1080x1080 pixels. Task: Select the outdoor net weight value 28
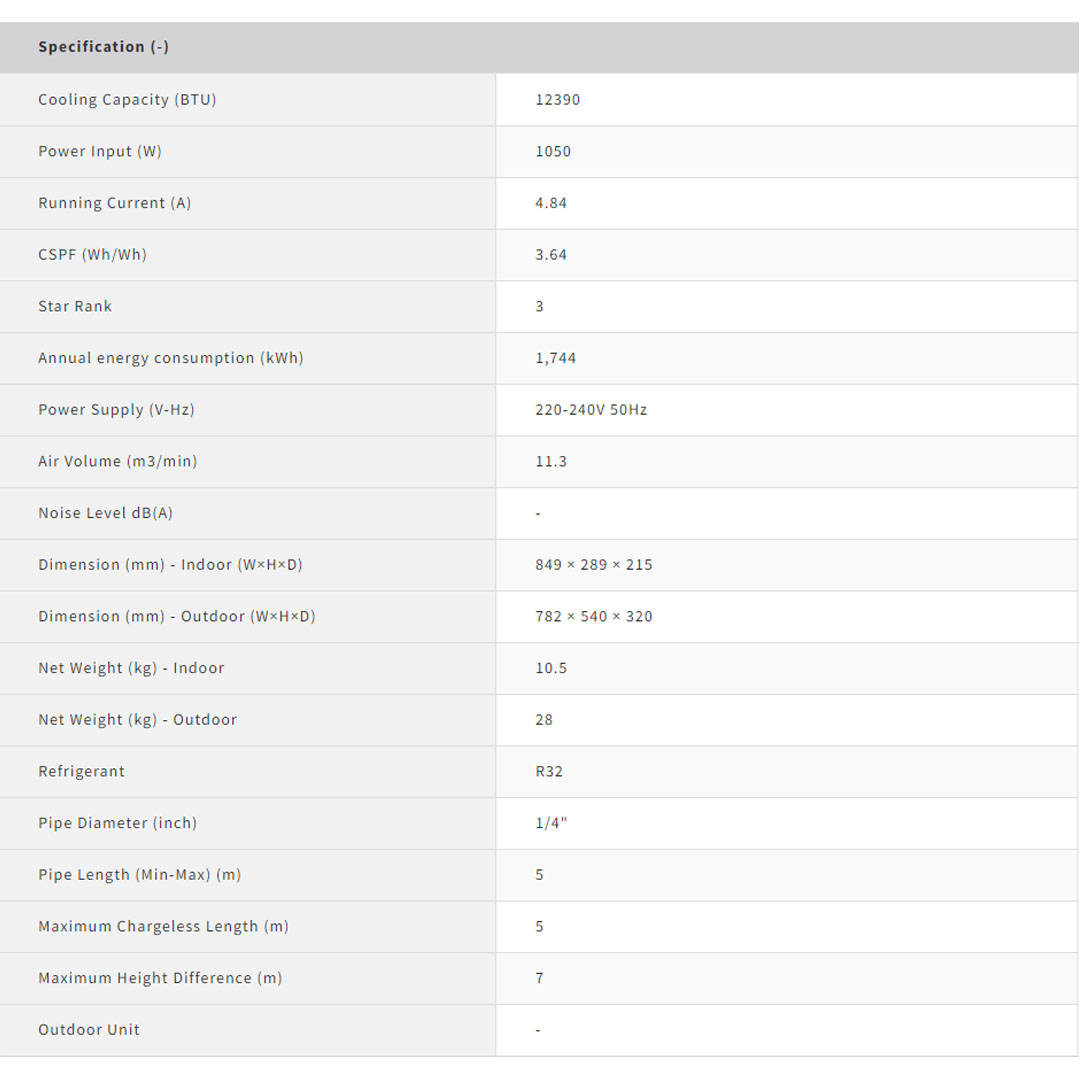point(544,720)
